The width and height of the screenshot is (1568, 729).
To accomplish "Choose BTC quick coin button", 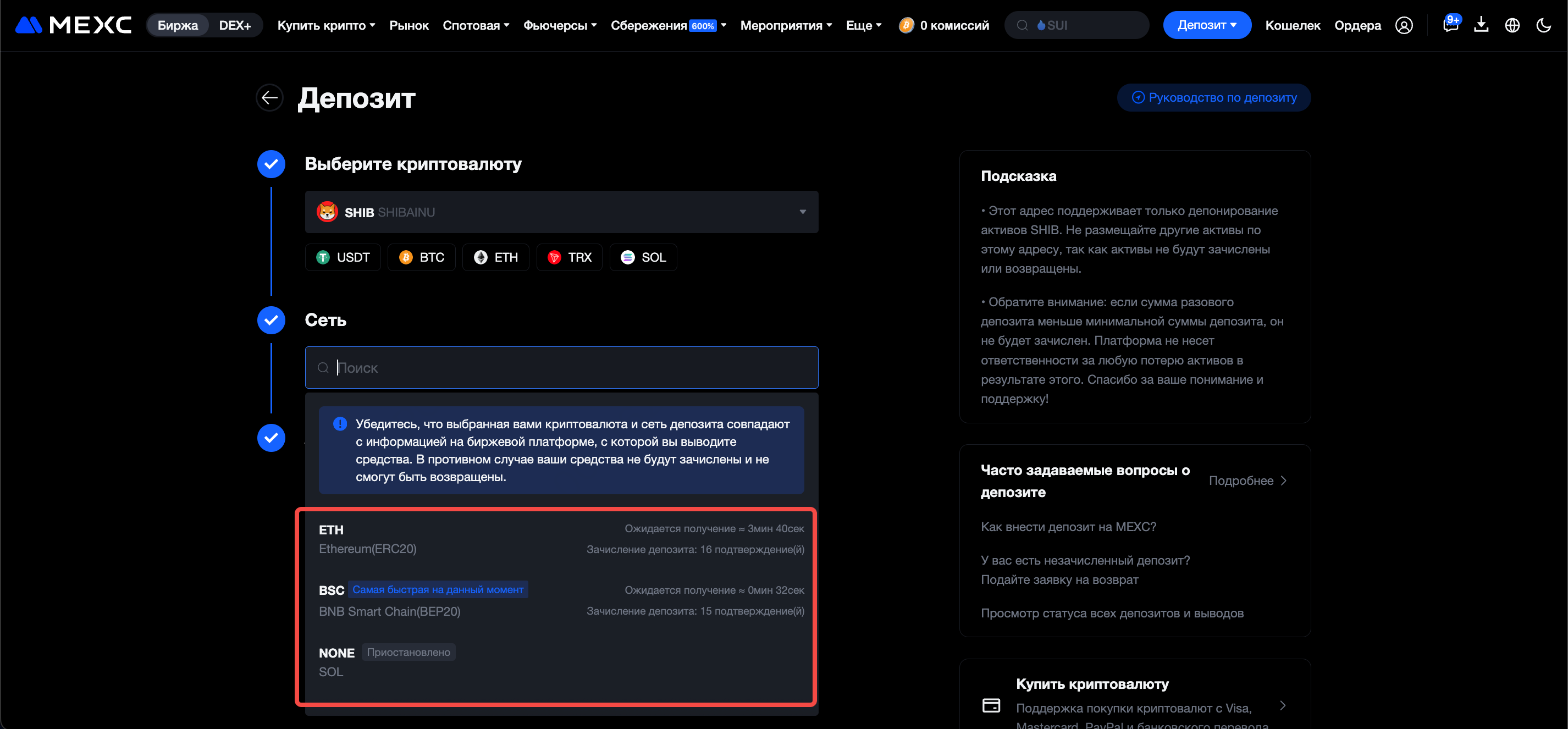I will click(421, 257).
